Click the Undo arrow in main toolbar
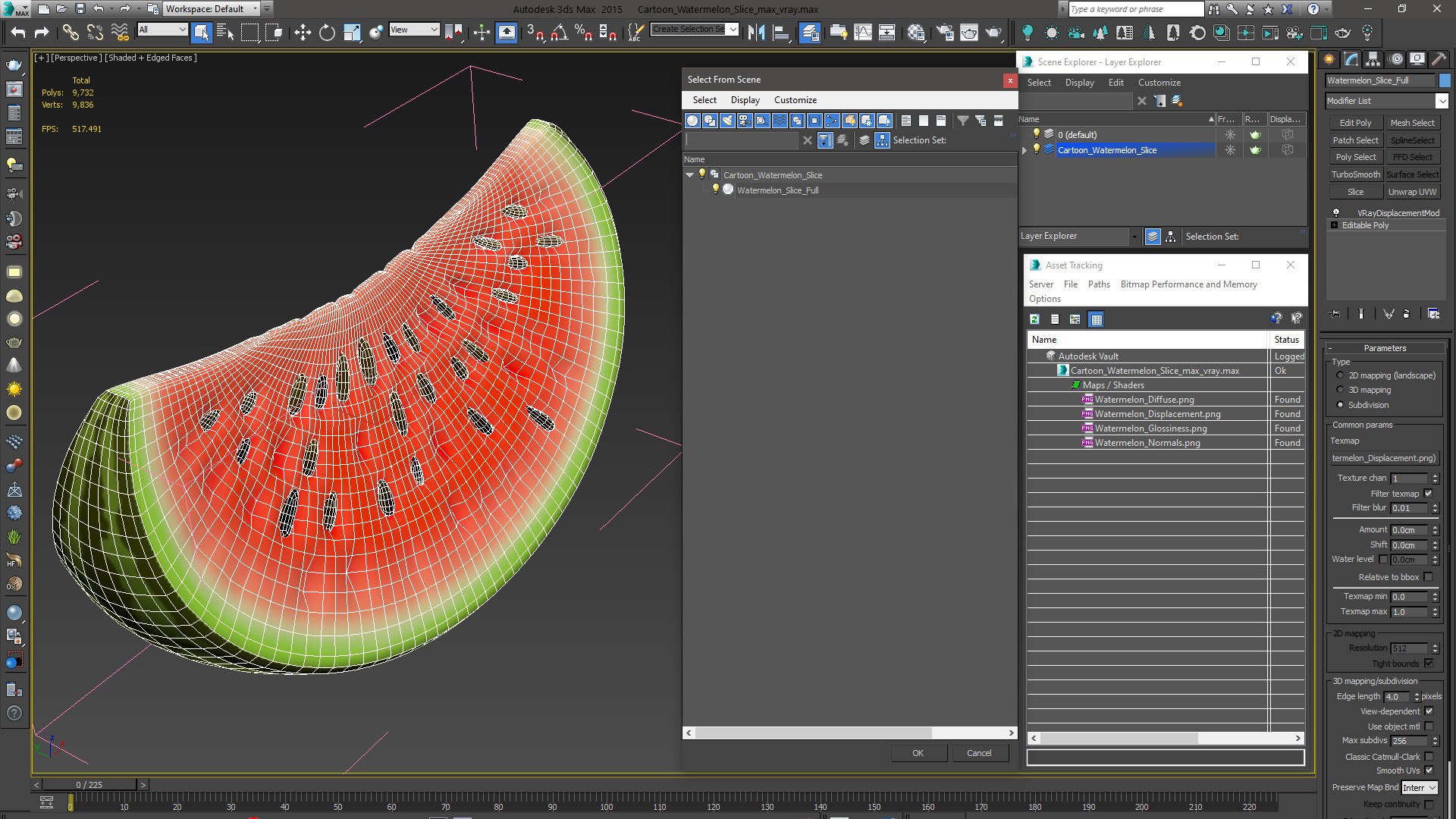The height and width of the screenshot is (819, 1456). pos(17,32)
